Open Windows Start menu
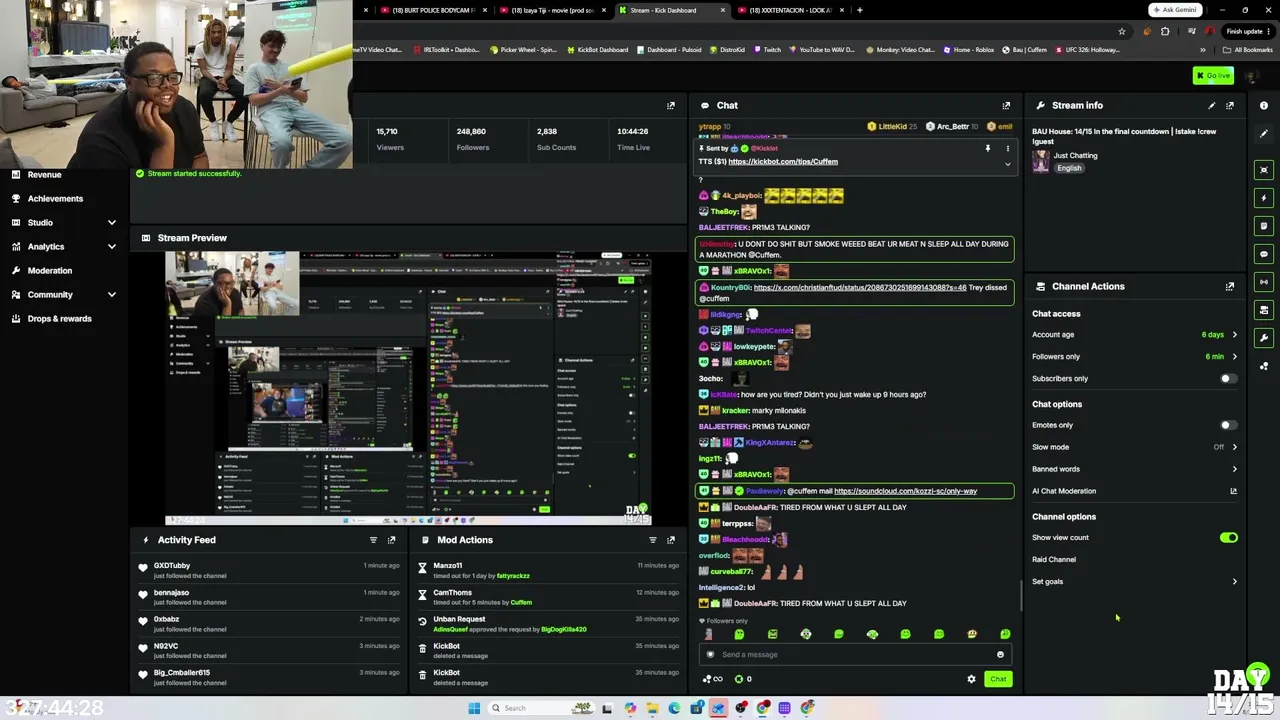This screenshot has height=720, width=1280. pyautogui.click(x=474, y=708)
